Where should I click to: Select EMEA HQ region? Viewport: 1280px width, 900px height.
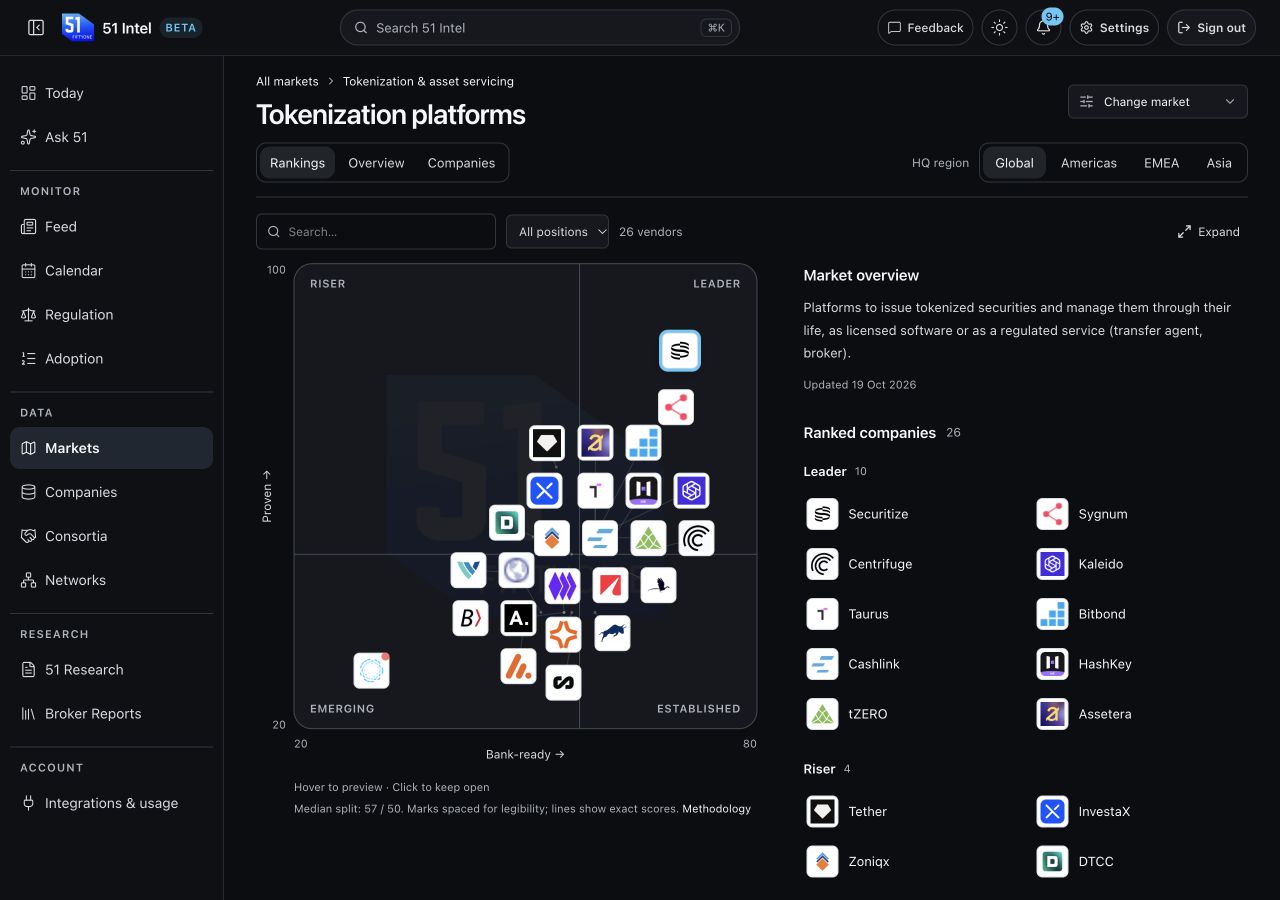coord(1161,163)
